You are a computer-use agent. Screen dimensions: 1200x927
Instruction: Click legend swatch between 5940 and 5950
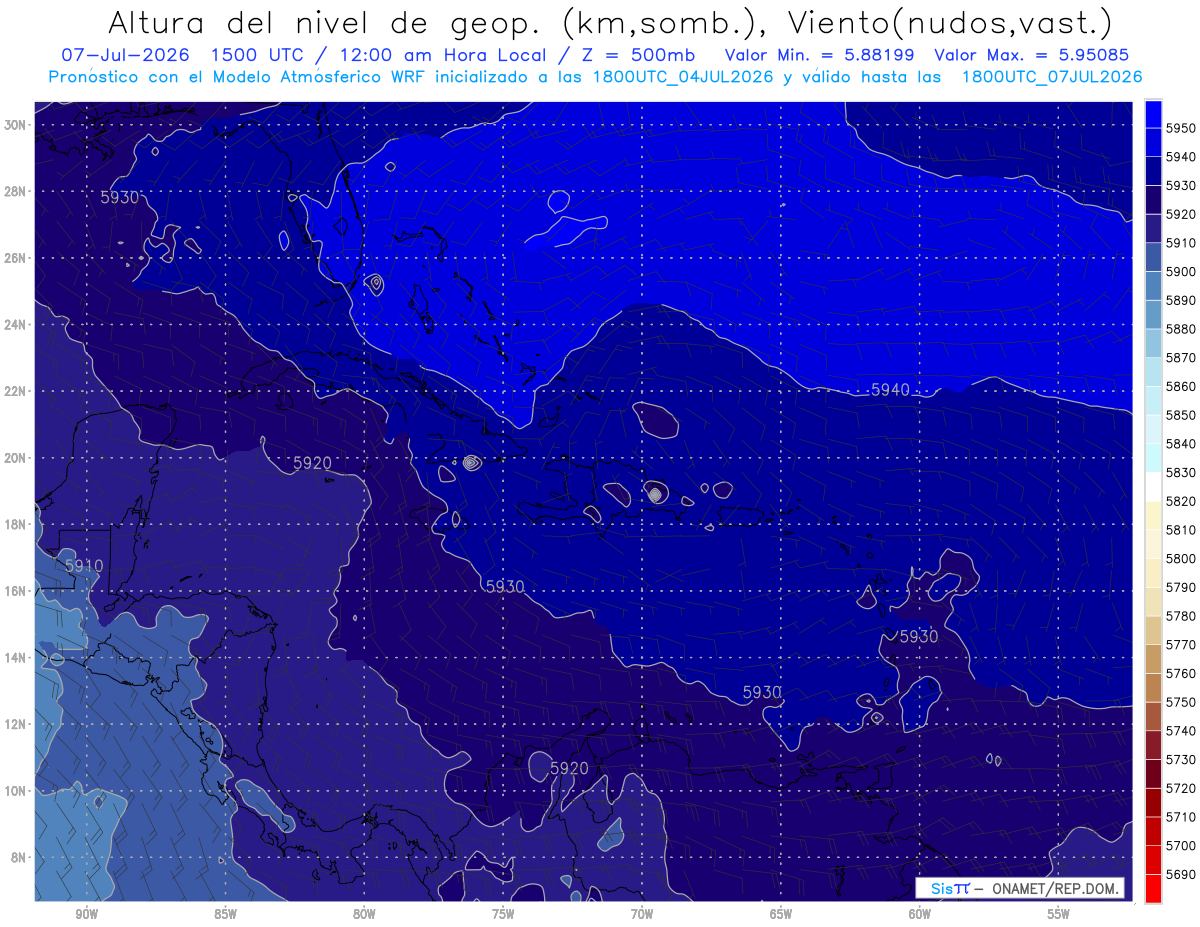[1153, 142]
